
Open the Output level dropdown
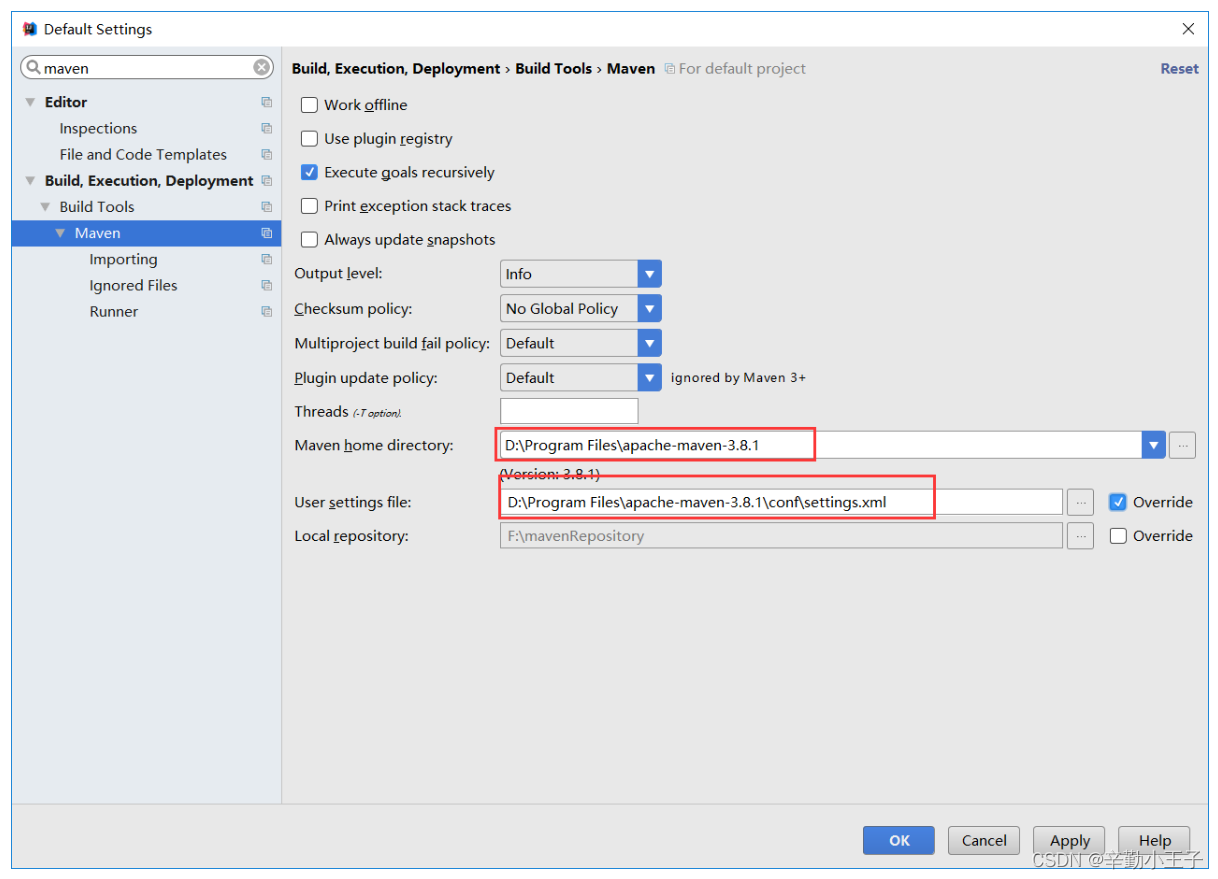pyautogui.click(x=650, y=274)
